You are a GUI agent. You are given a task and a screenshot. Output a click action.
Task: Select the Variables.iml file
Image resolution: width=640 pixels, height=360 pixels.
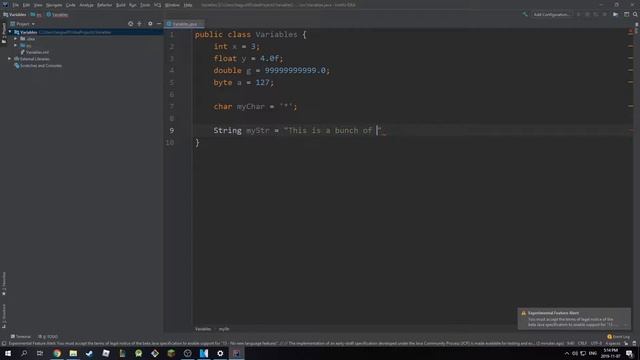35,52
